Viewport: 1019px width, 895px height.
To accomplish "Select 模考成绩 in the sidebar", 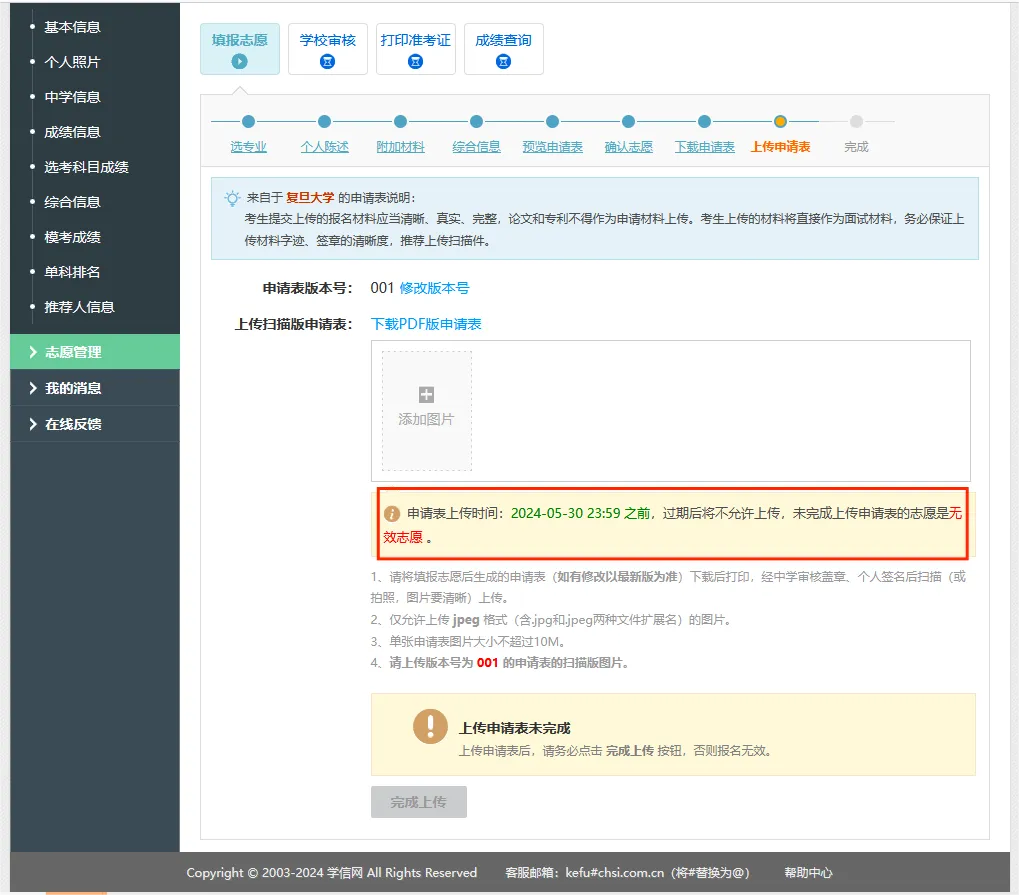I will [72, 237].
